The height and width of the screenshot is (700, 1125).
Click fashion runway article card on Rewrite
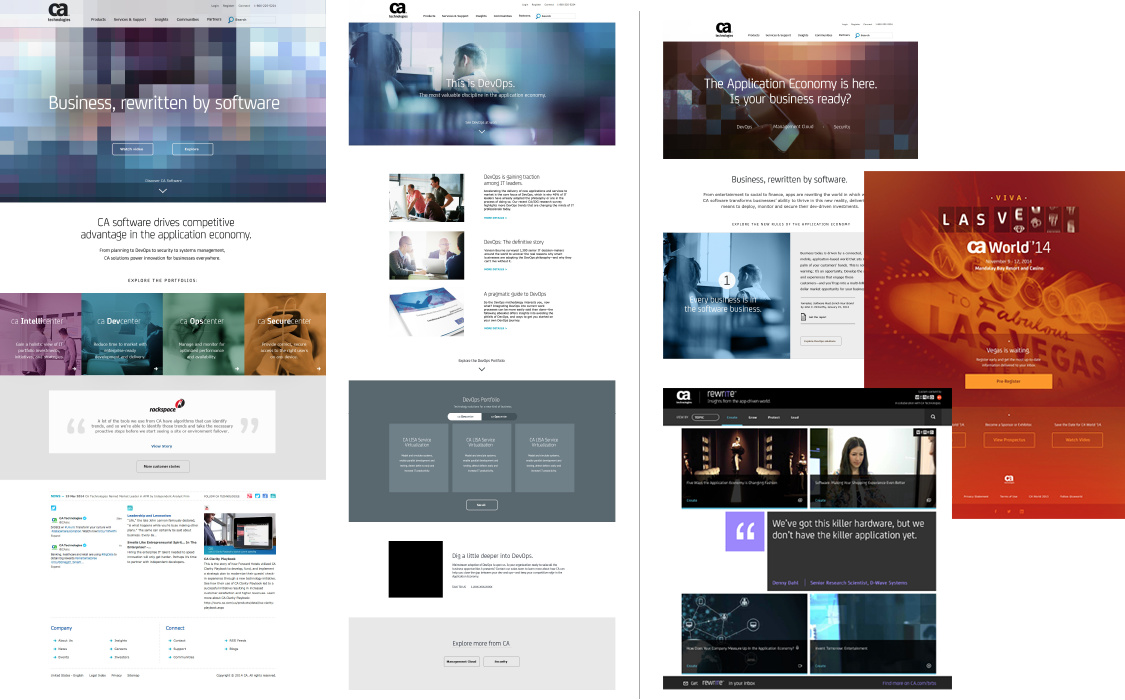744,468
